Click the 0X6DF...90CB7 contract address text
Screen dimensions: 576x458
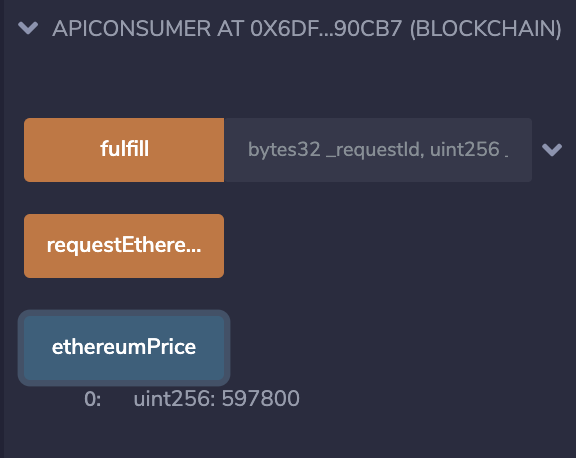point(326,29)
